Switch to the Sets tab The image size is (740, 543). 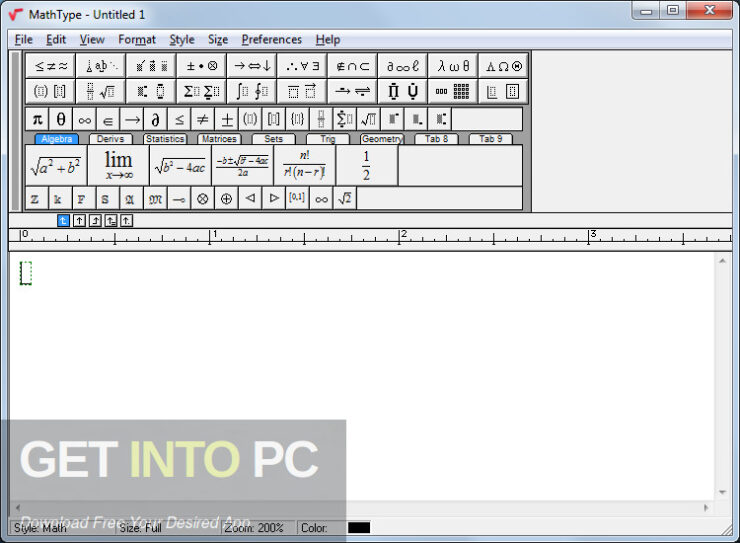coord(273,139)
